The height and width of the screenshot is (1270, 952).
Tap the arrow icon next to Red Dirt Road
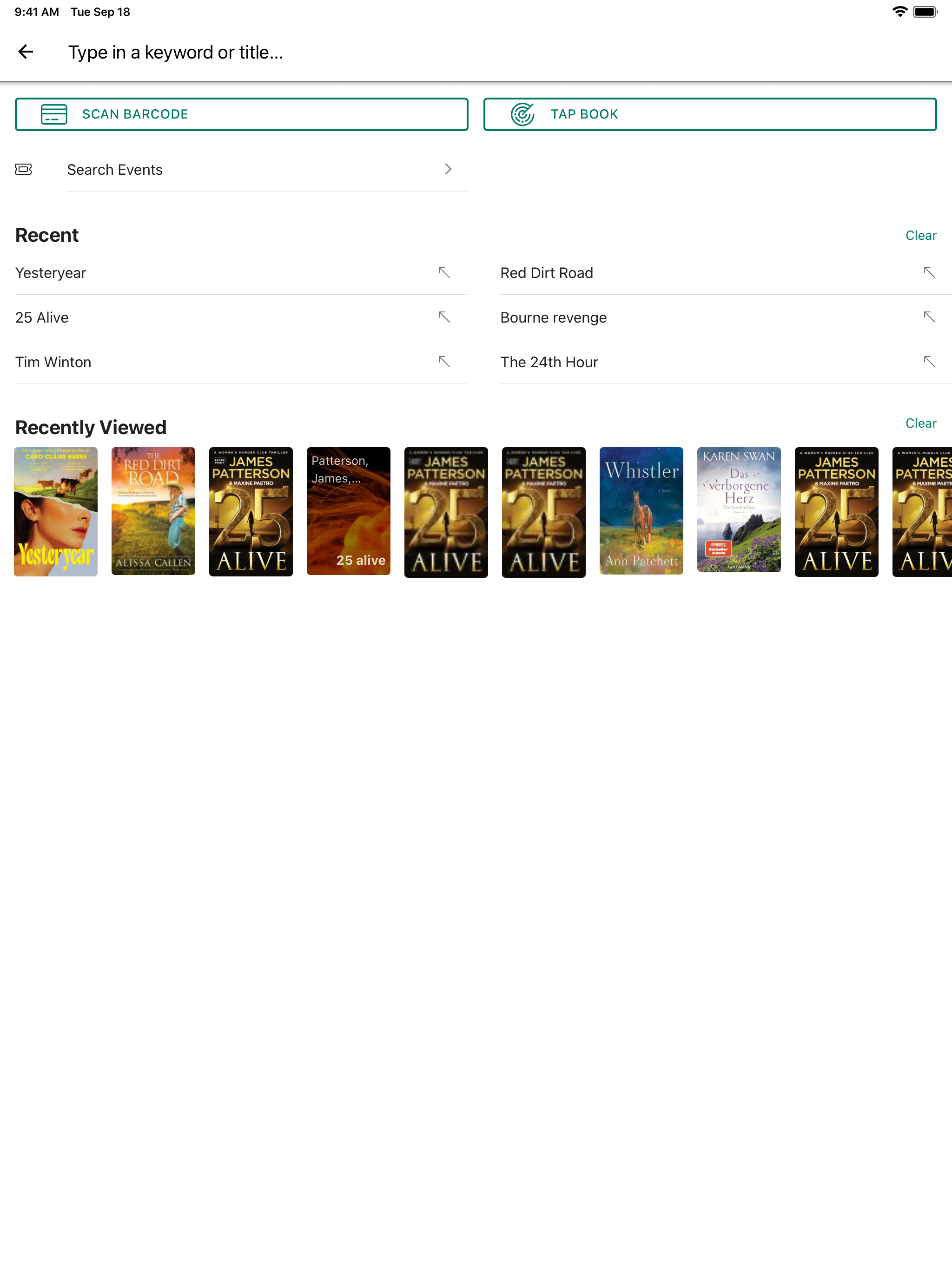[929, 272]
